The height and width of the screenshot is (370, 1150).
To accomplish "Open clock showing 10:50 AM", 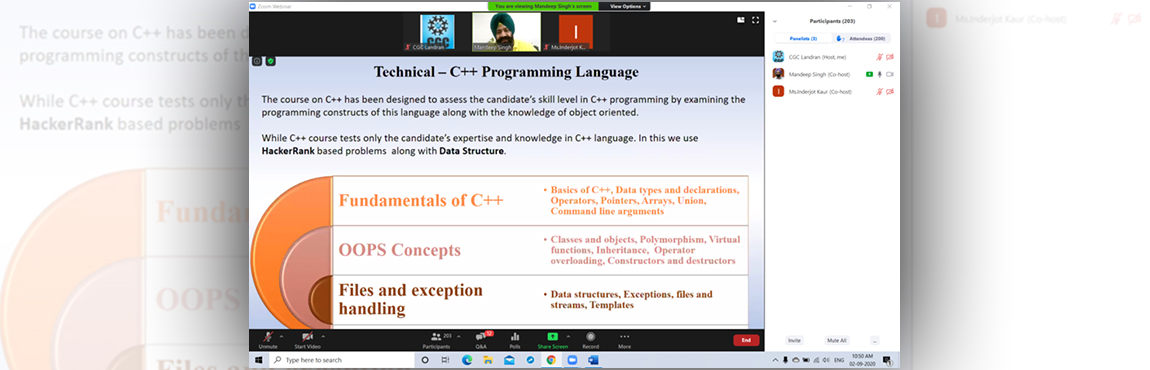I will tap(862, 360).
